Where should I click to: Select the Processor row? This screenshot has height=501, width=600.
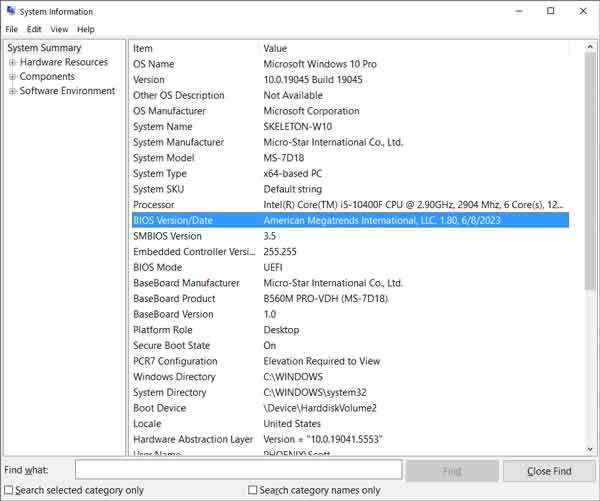tap(350, 205)
